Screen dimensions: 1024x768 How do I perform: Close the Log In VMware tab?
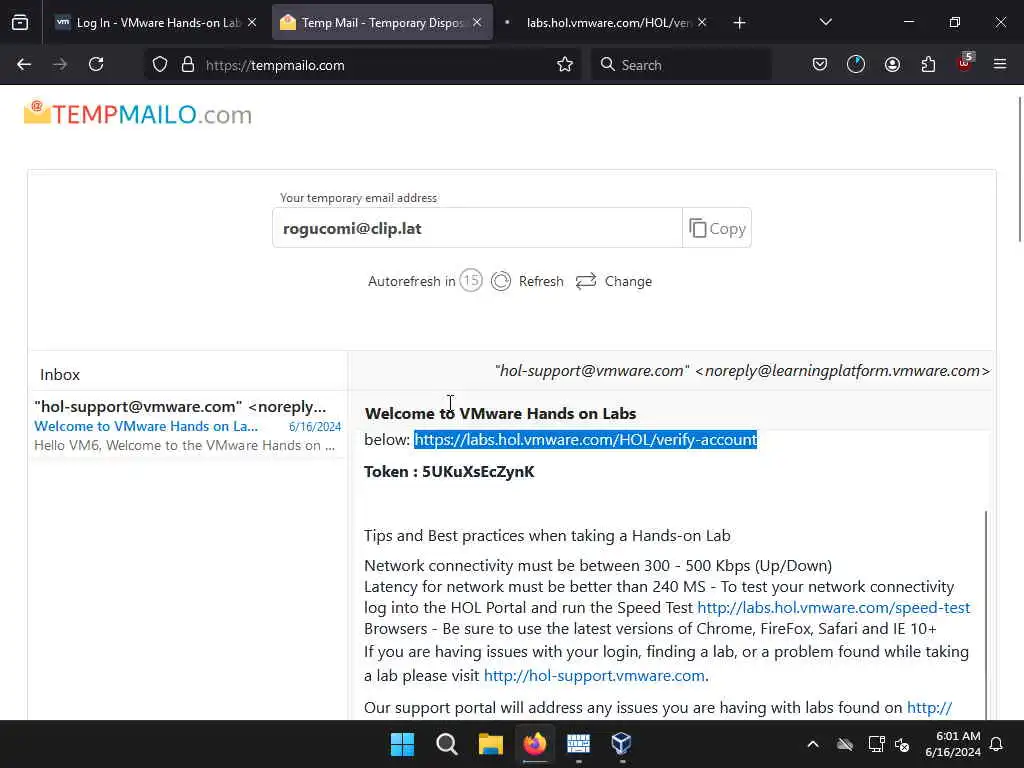pos(252,23)
